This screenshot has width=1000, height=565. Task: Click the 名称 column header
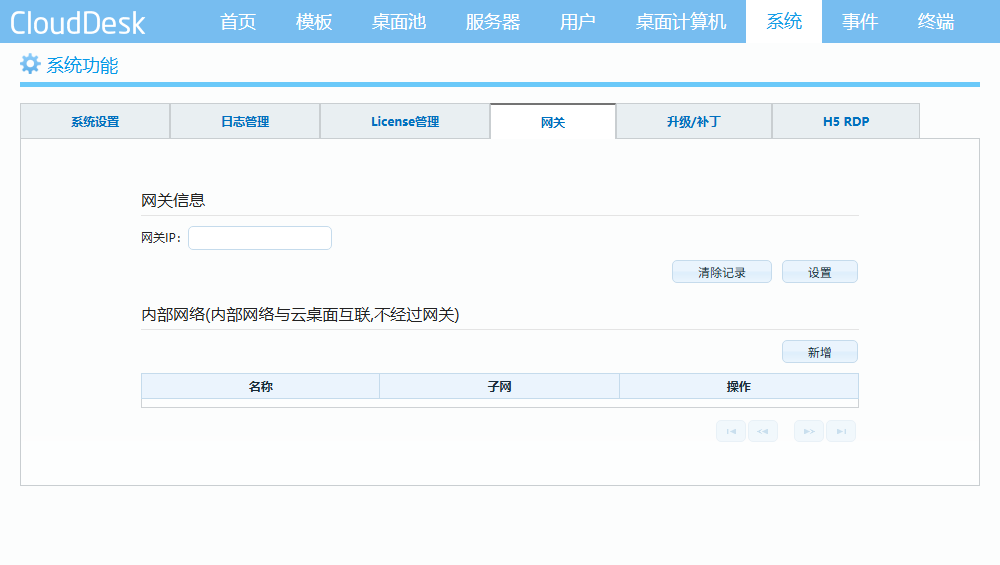tap(260, 386)
